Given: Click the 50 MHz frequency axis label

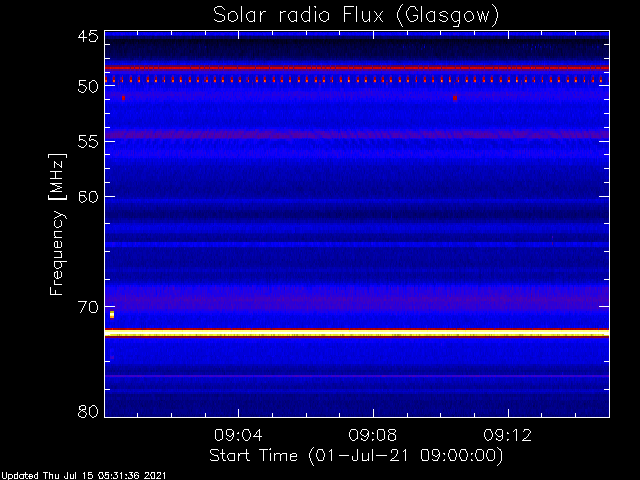Looking at the screenshot, I should [88, 86].
